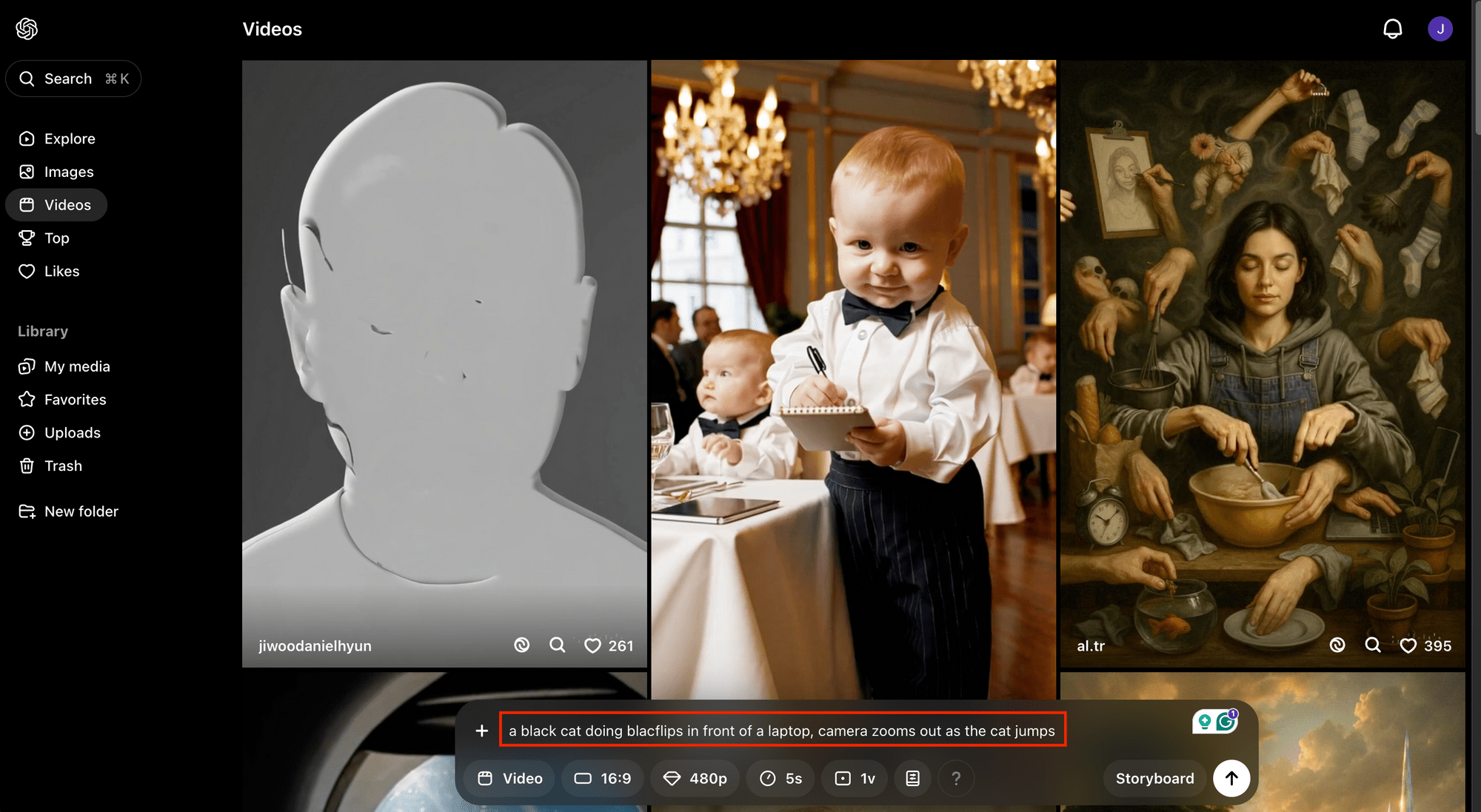Click the jiwoodanielhyun username

tap(315, 646)
